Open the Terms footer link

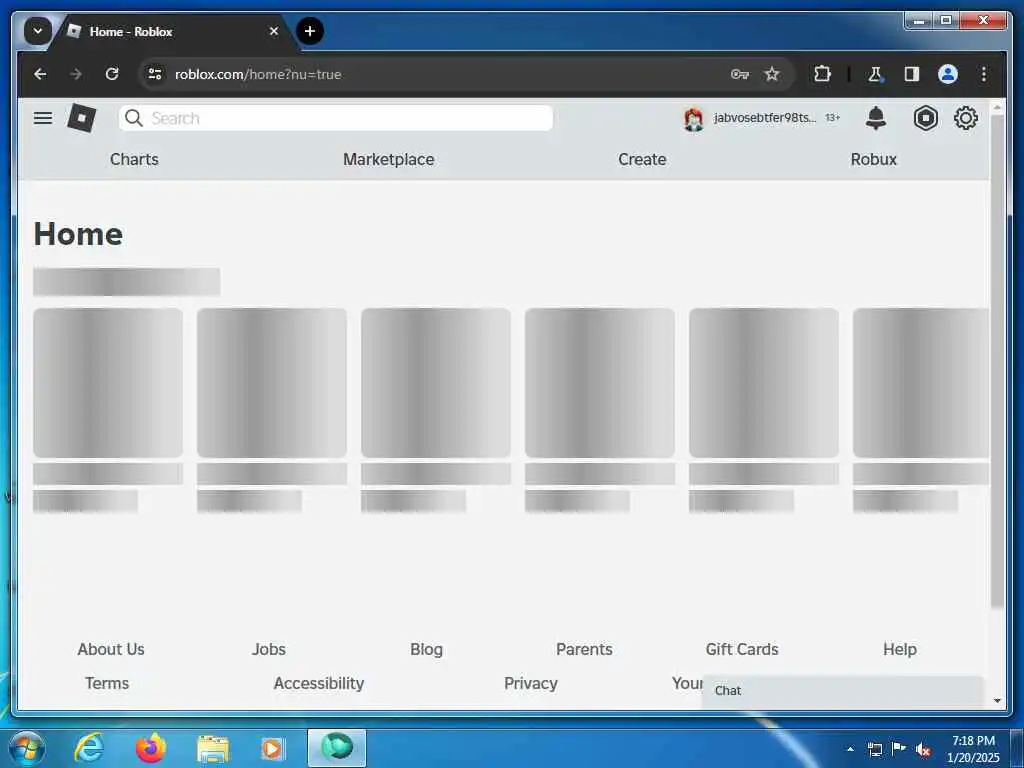coord(107,683)
